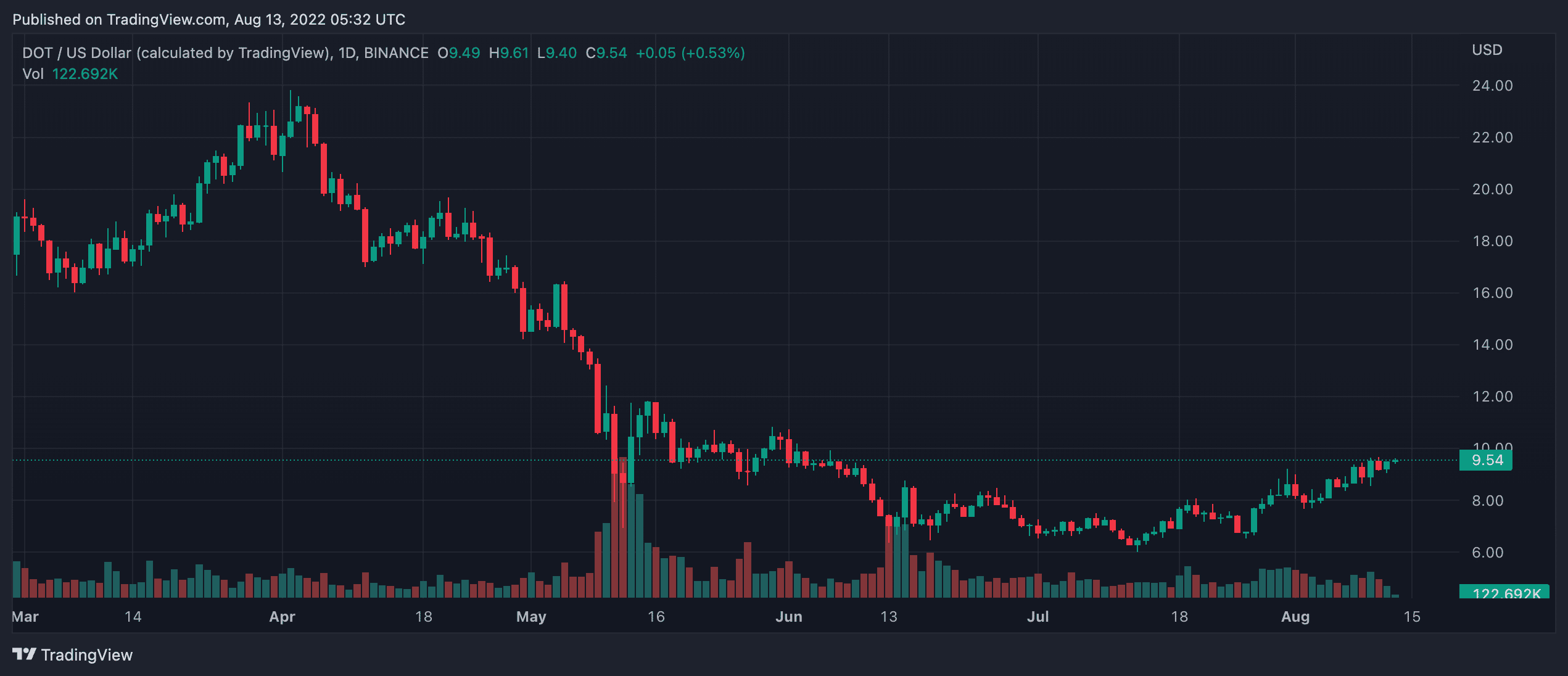Click the change value +0.05 (+0.53%)
1568x676 pixels.
click(690, 53)
